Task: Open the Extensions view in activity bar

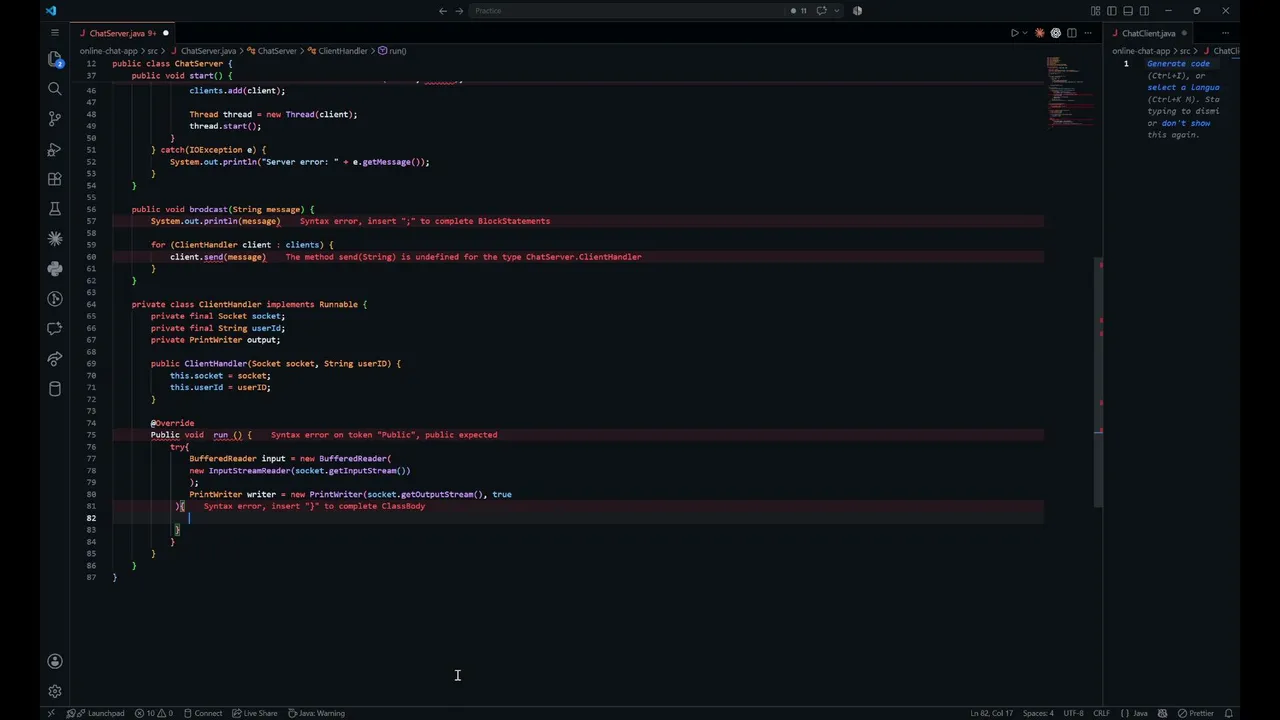Action: pyautogui.click(x=55, y=179)
